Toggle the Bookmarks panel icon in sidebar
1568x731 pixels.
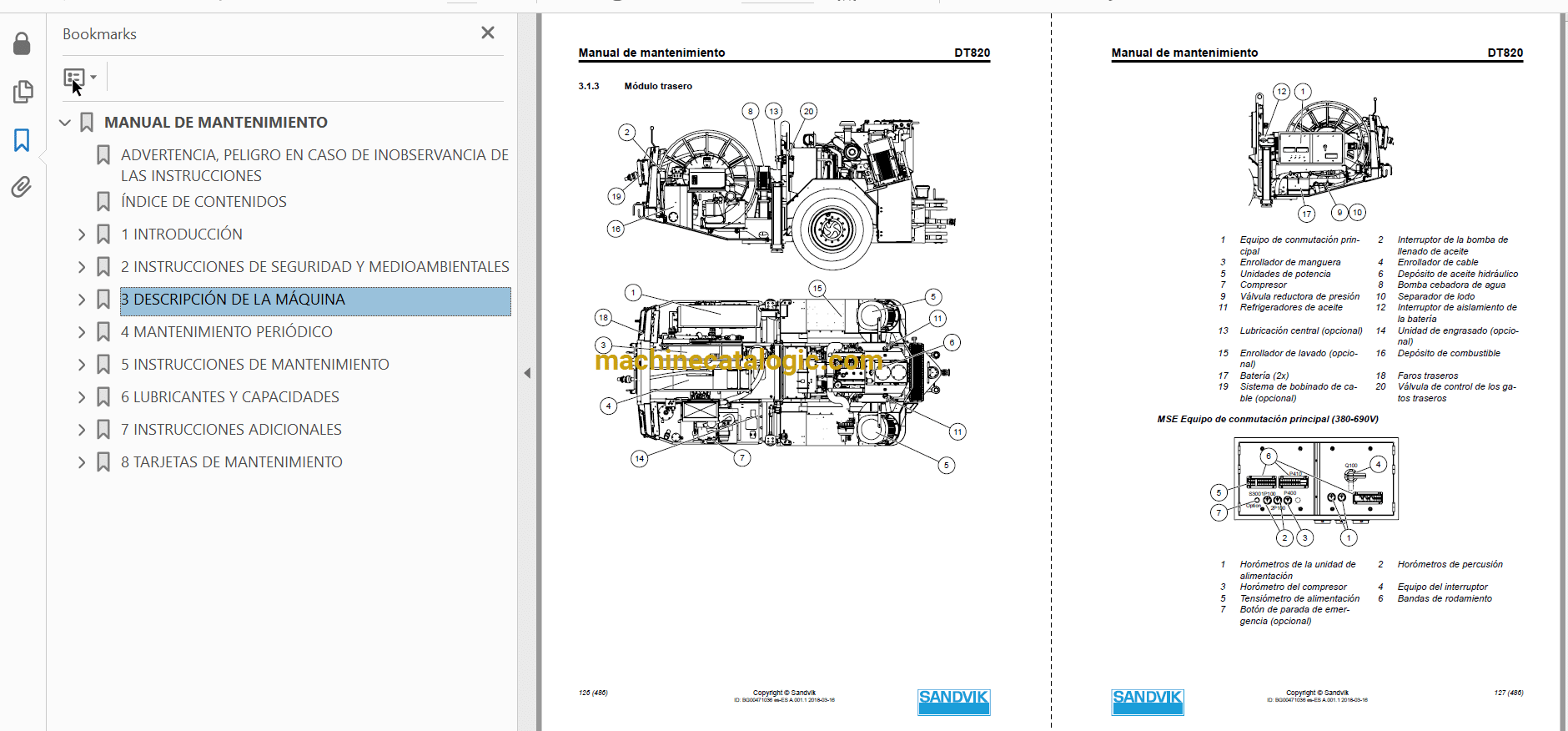[23, 140]
